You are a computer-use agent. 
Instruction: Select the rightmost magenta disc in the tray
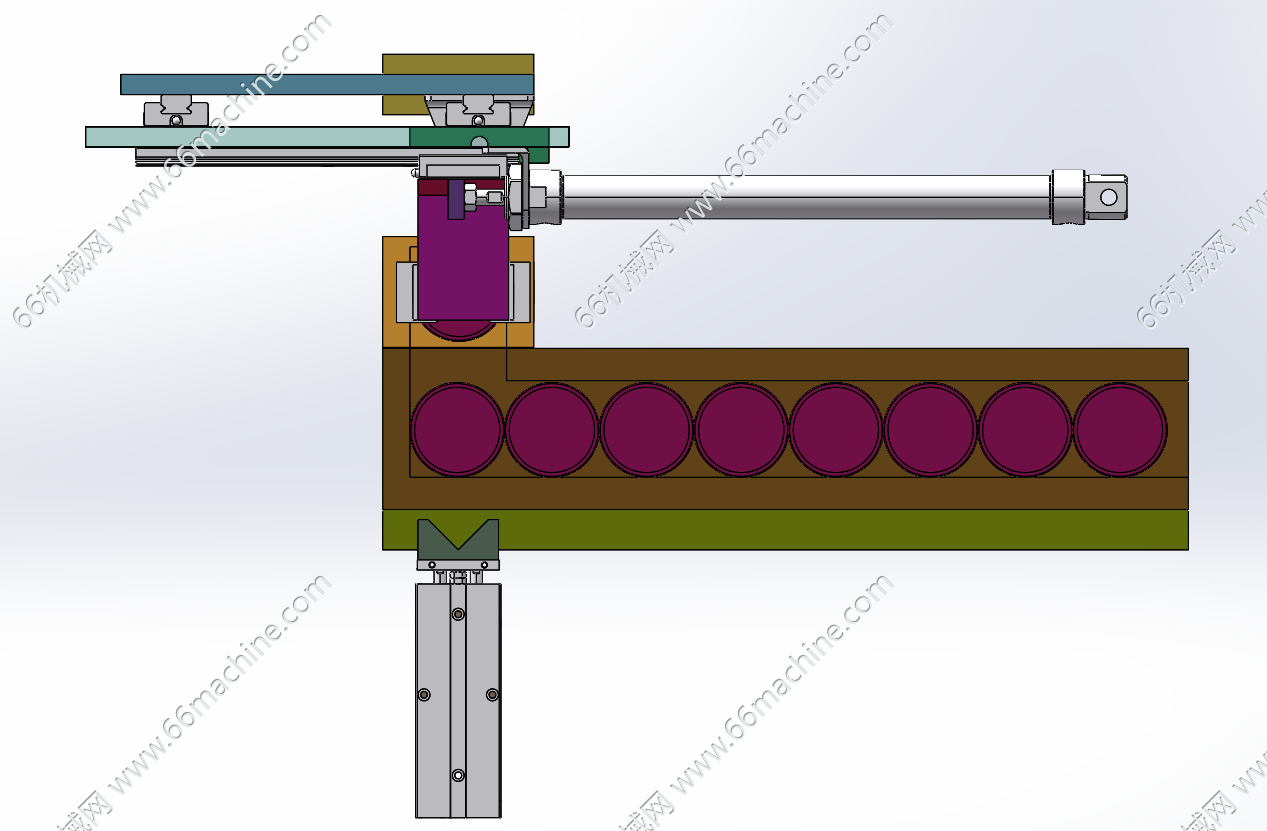point(1120,429)
